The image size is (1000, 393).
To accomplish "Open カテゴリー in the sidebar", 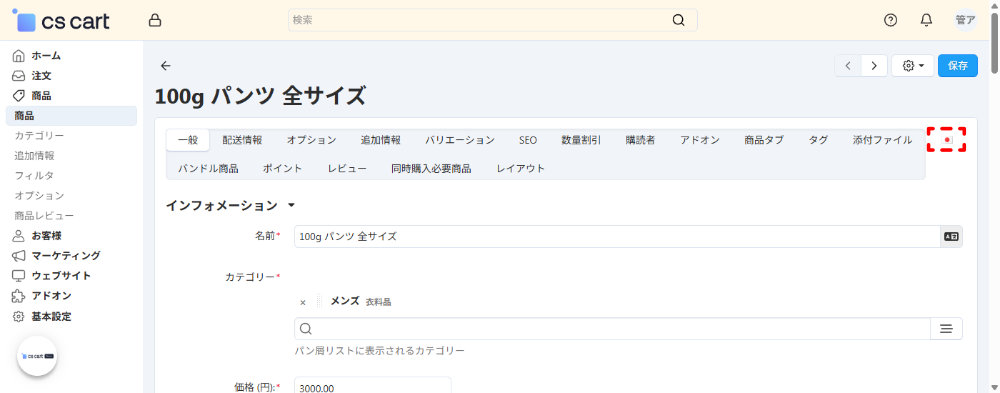I will (x=40, y=136).
